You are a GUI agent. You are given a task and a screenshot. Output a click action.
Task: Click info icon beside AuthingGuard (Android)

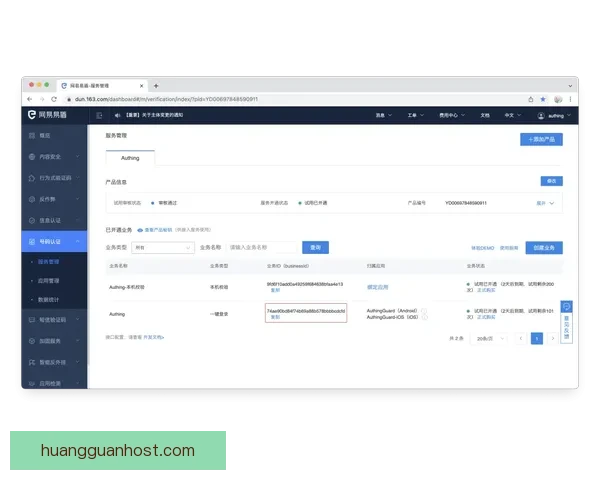pos(424,311)
